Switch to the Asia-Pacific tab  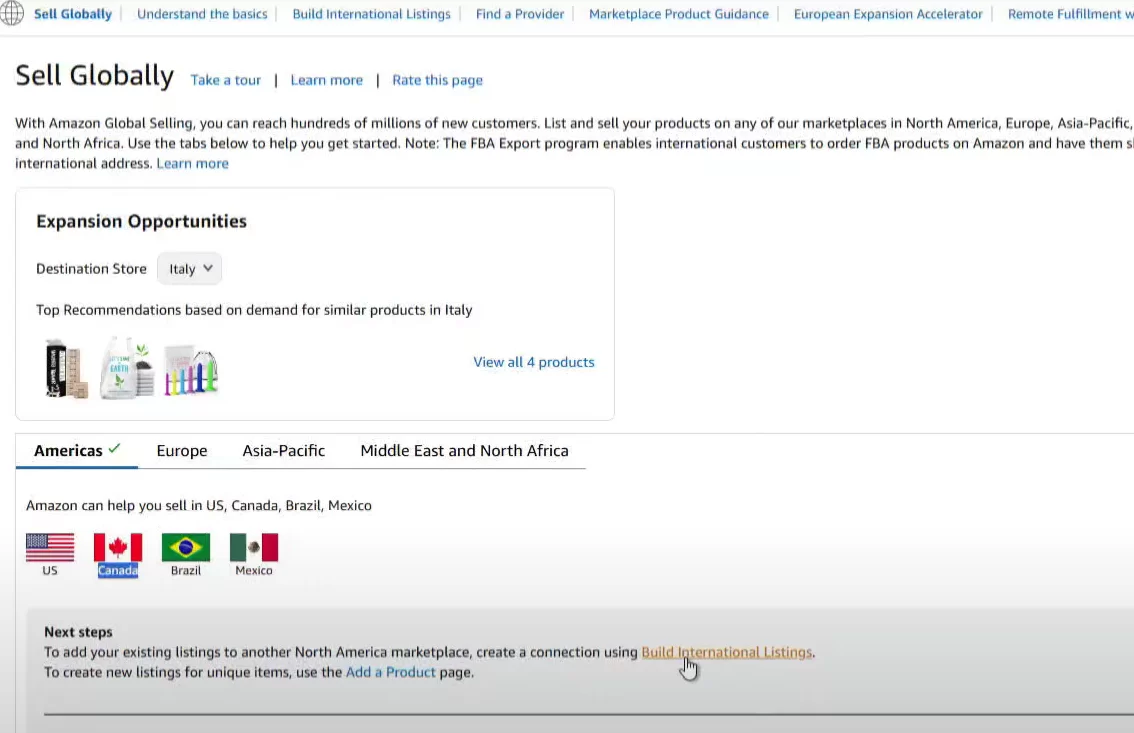[284, 450]
